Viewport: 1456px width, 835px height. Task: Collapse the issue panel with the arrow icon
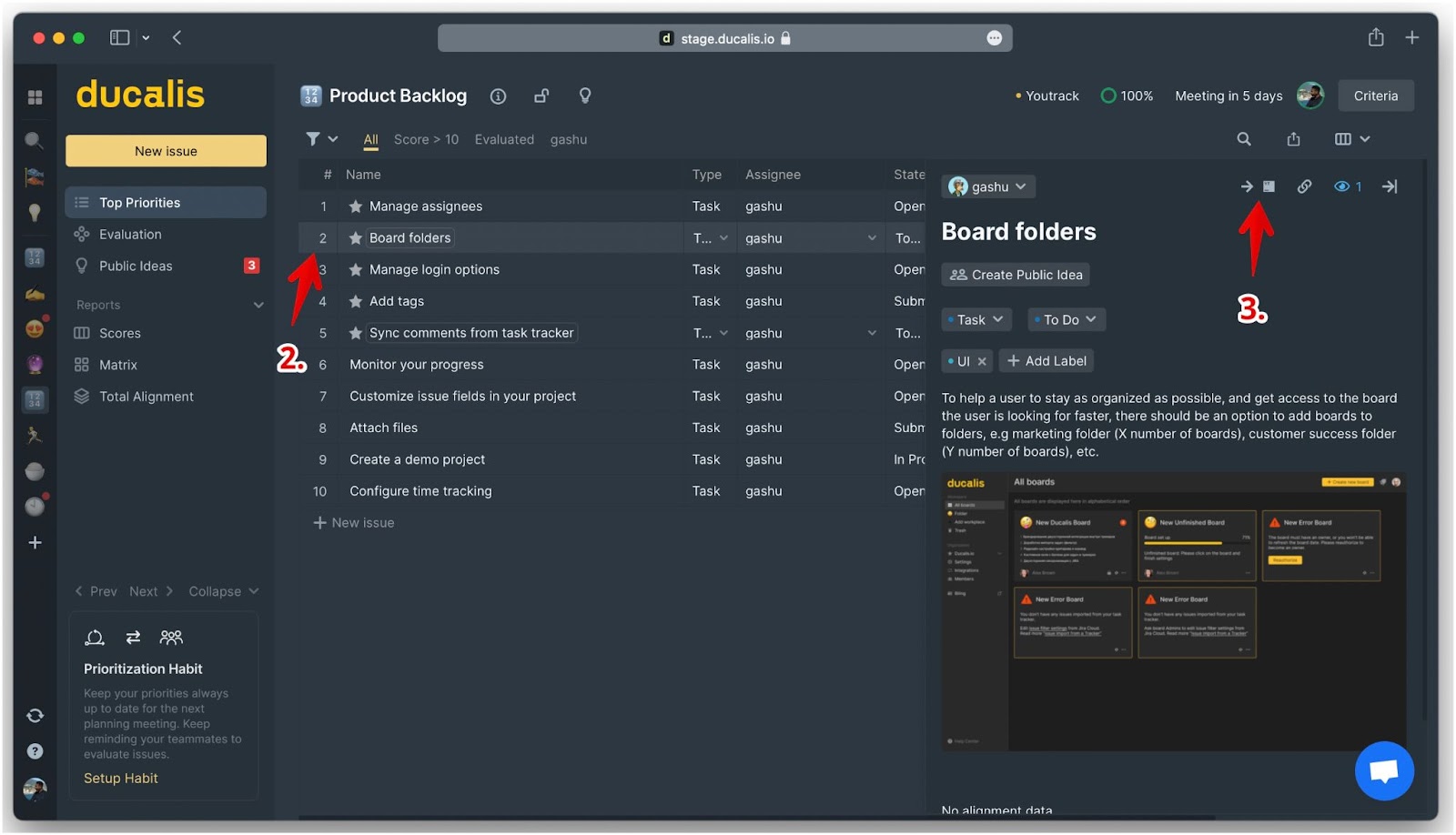click(x=1390, y=186)
